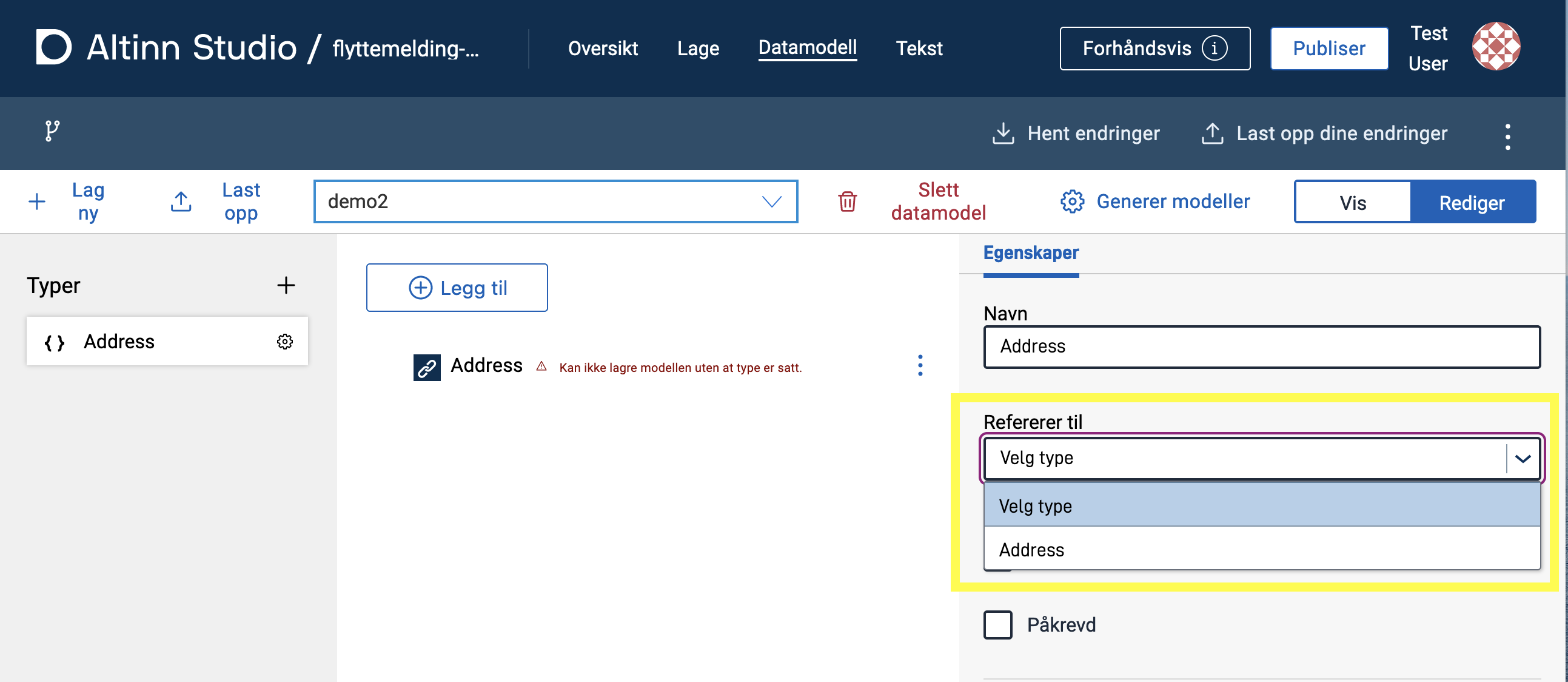
Task: Open the git branch icon
Action: coord(52,131)
